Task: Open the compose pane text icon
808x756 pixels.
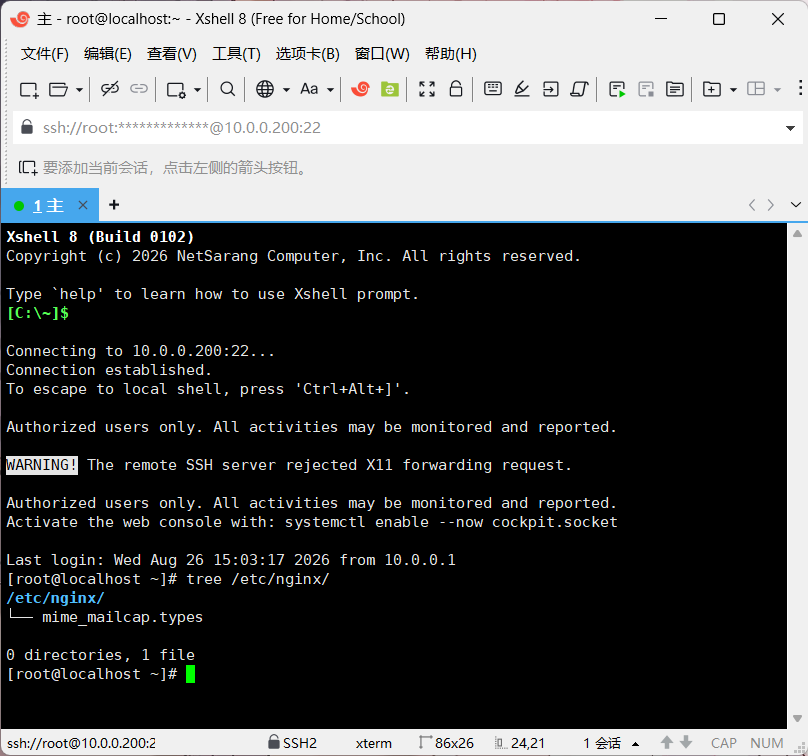Action: (x=675, y=89)
